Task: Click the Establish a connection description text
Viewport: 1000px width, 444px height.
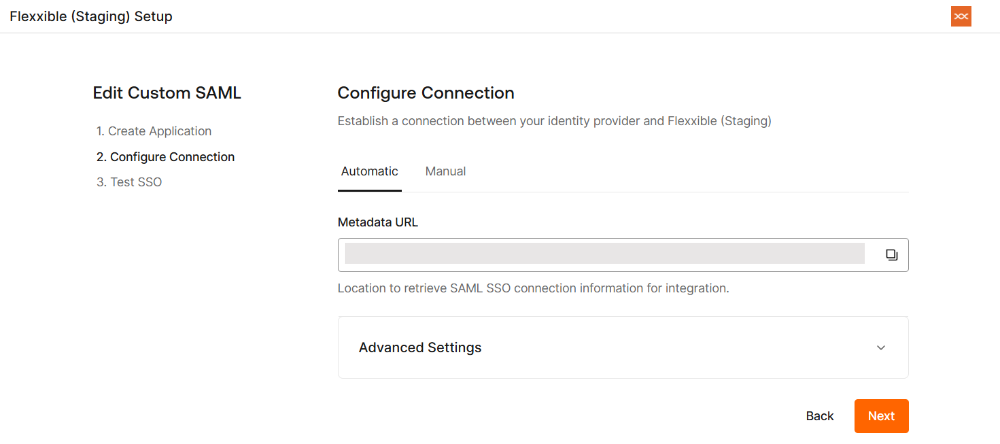Action: 554,121
